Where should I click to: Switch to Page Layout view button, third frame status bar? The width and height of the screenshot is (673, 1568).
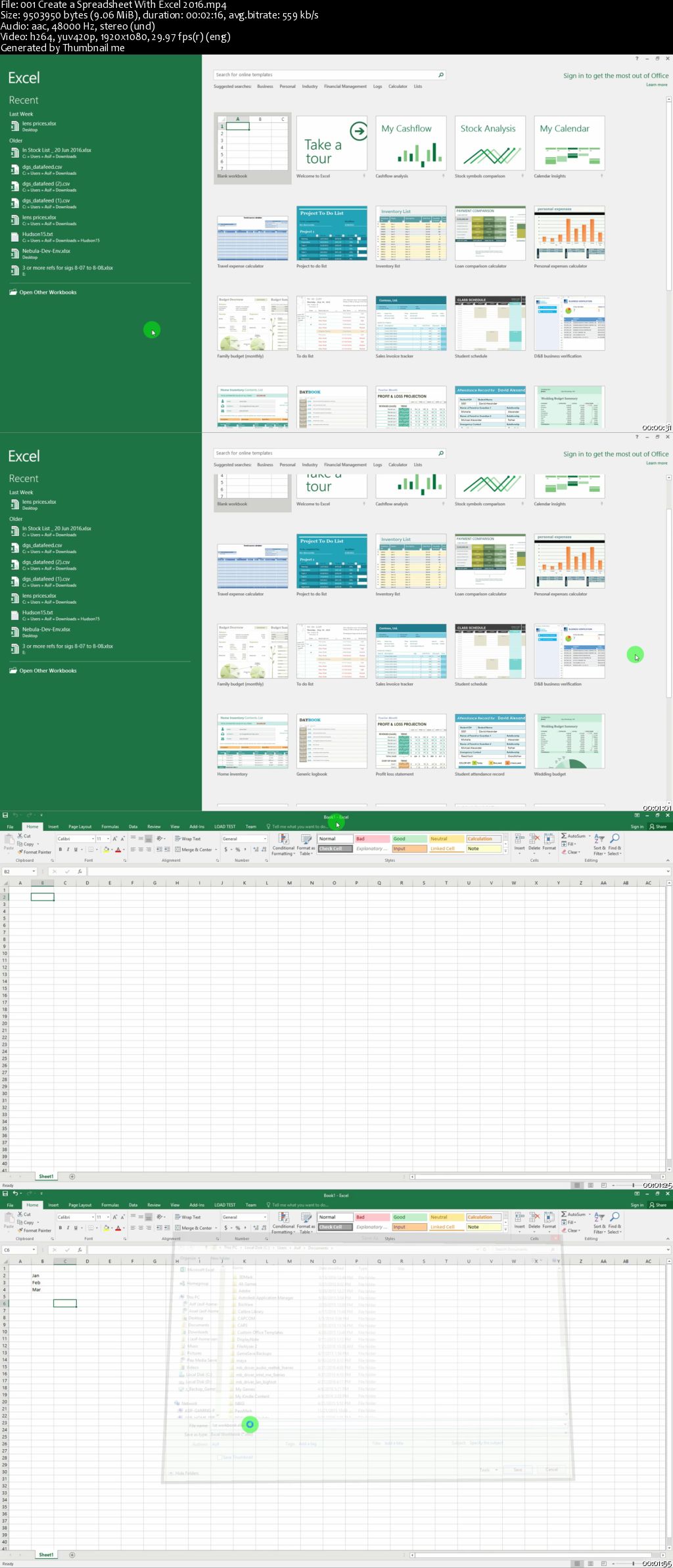[x=590, y=1185]
